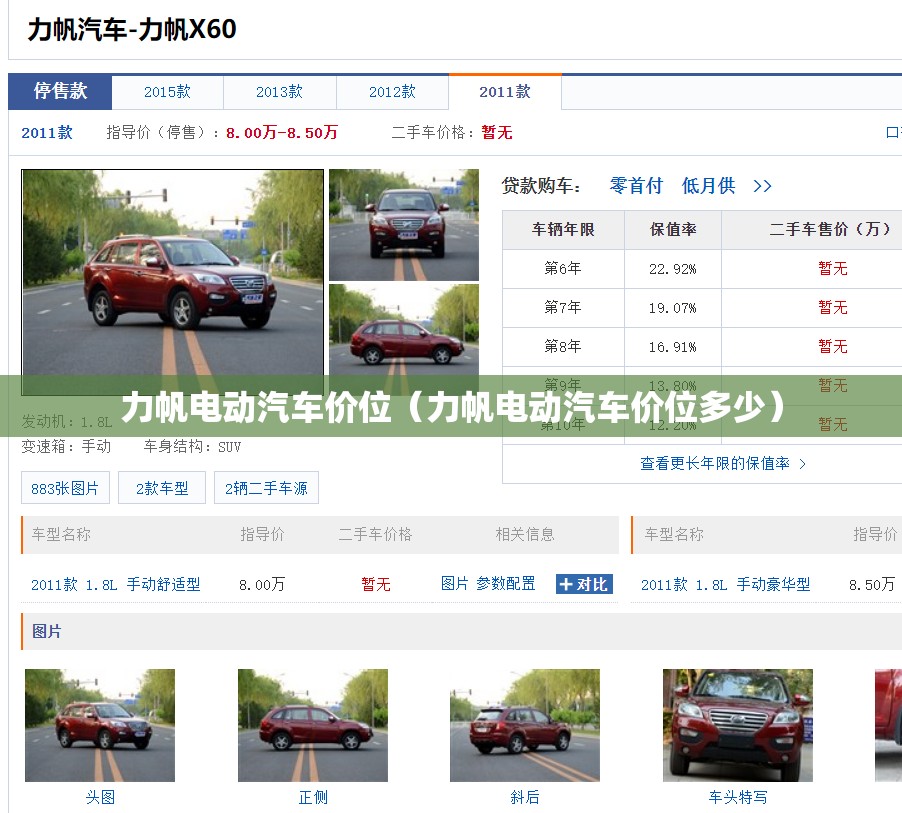Open the 2款车型 button
Viewport: 902px width, 813px height.
tap(162, 488)
